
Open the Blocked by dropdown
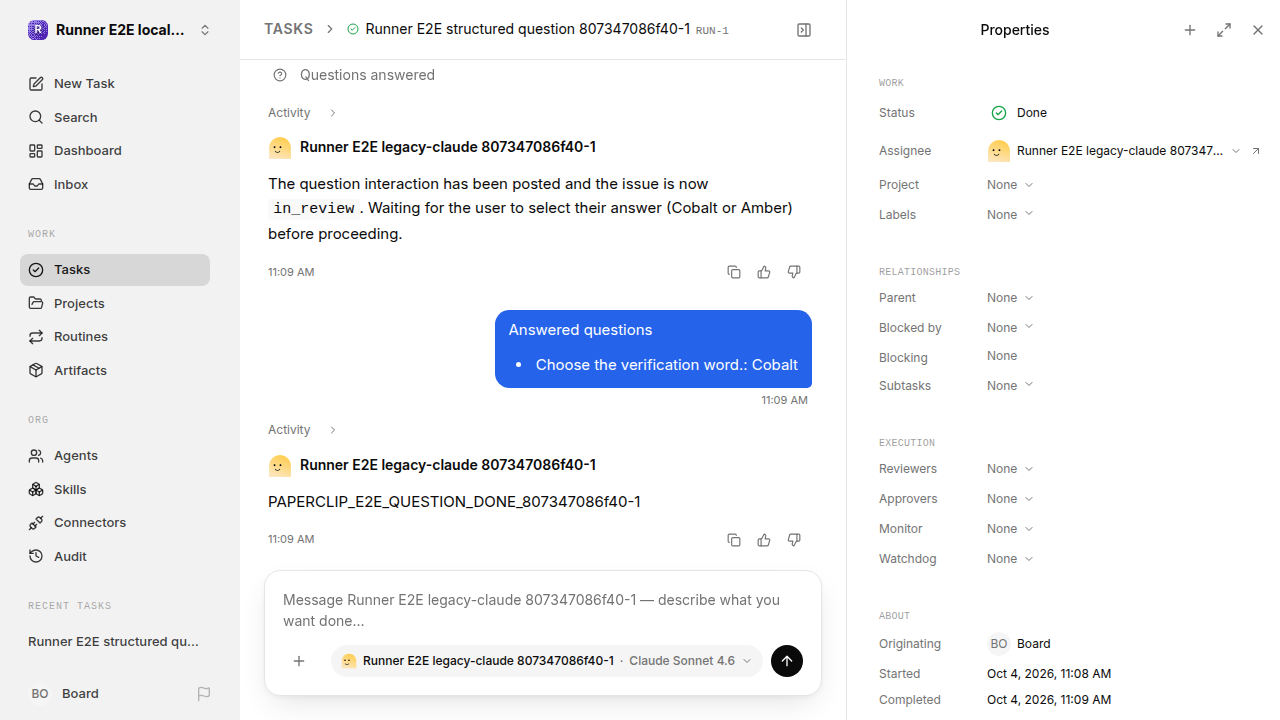pyautogui.click(x=1010, y=328)
